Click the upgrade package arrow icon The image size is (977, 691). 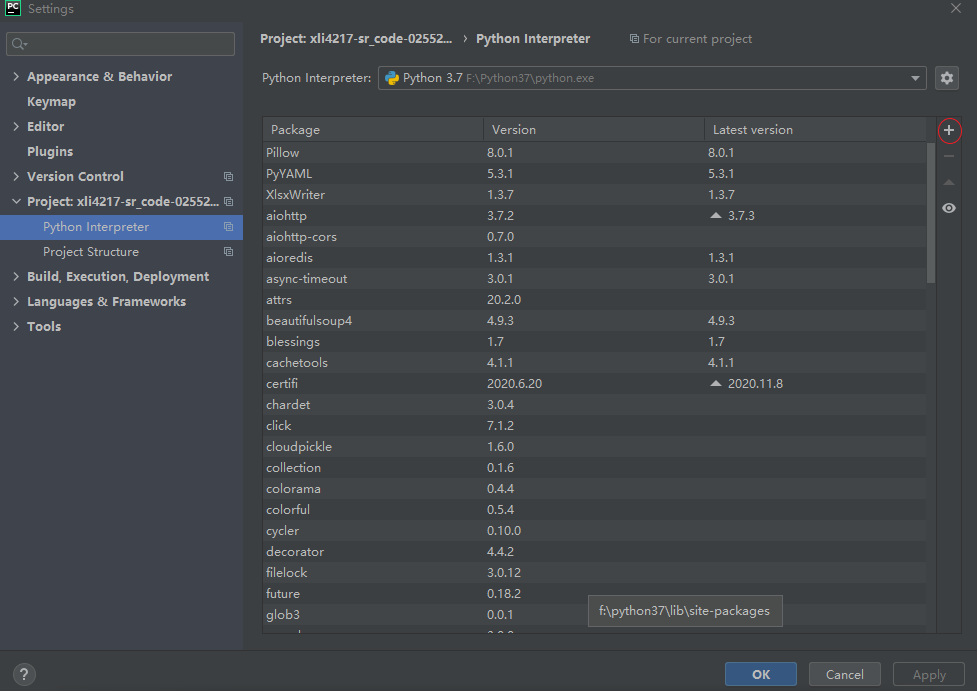(947, 181)
